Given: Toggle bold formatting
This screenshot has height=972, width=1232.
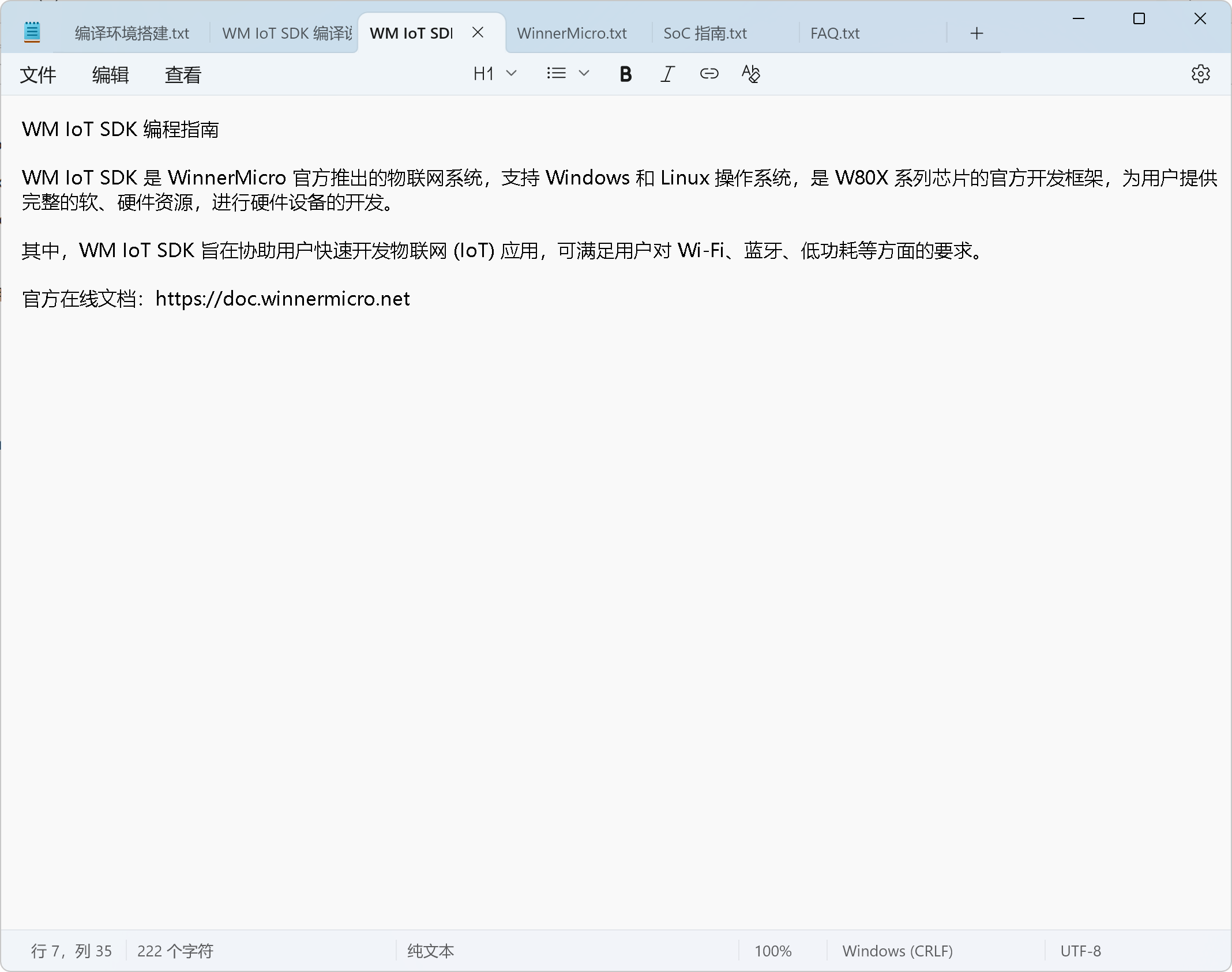Looking at the screenshot, I should pos(625,74).
